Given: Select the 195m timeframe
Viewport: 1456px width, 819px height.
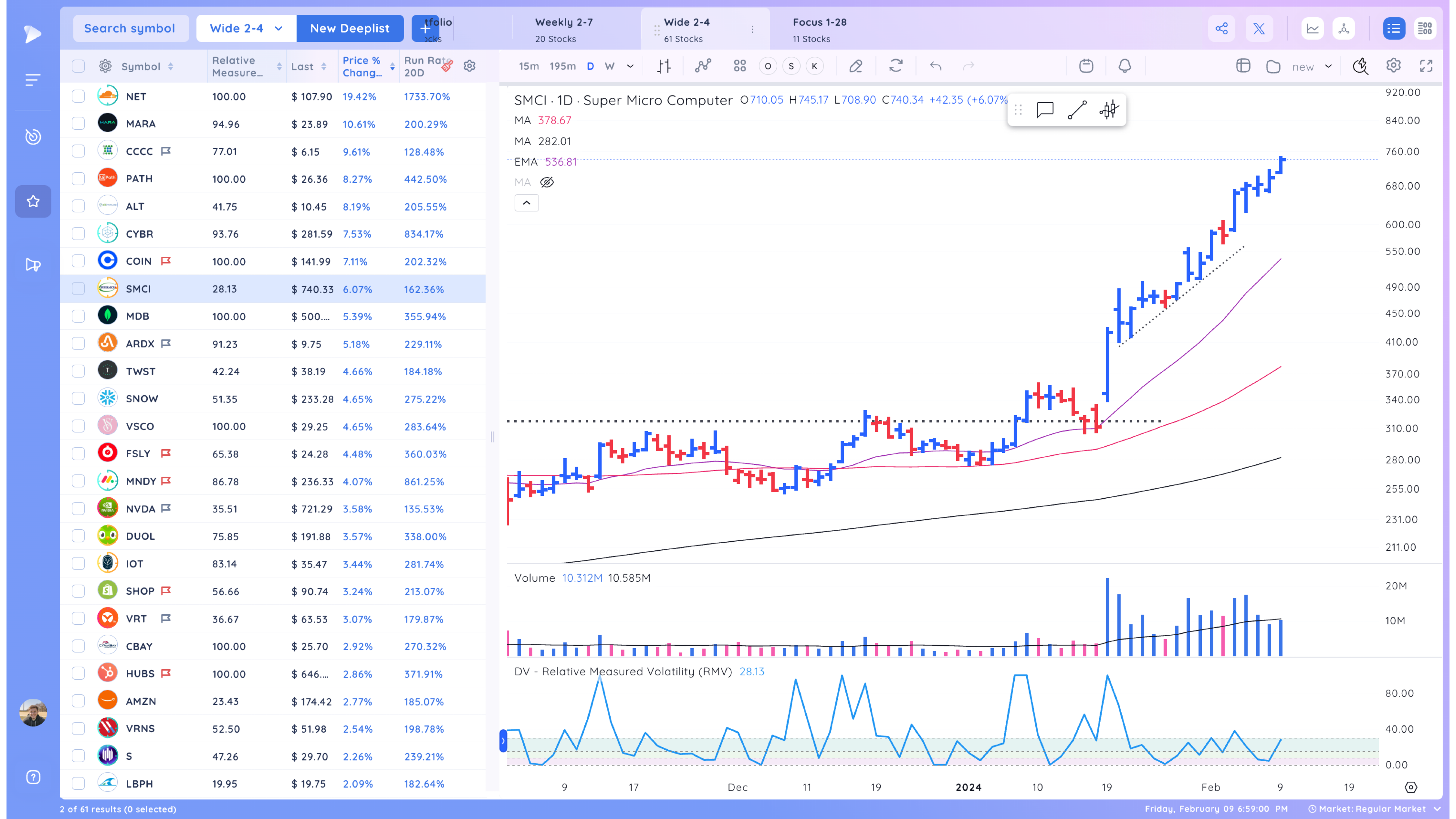Looking at the screenshot, I should click(x=562, y=66).
